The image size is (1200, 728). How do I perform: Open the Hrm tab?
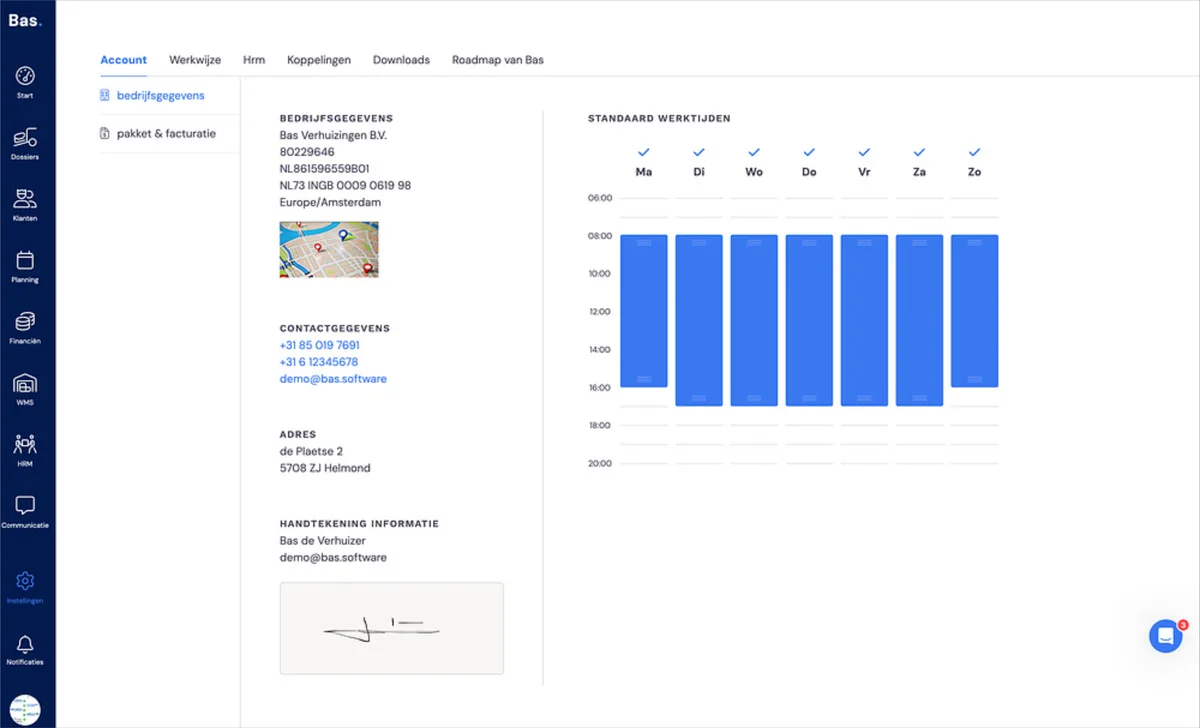pyautogui.click(x=254, y=60)
